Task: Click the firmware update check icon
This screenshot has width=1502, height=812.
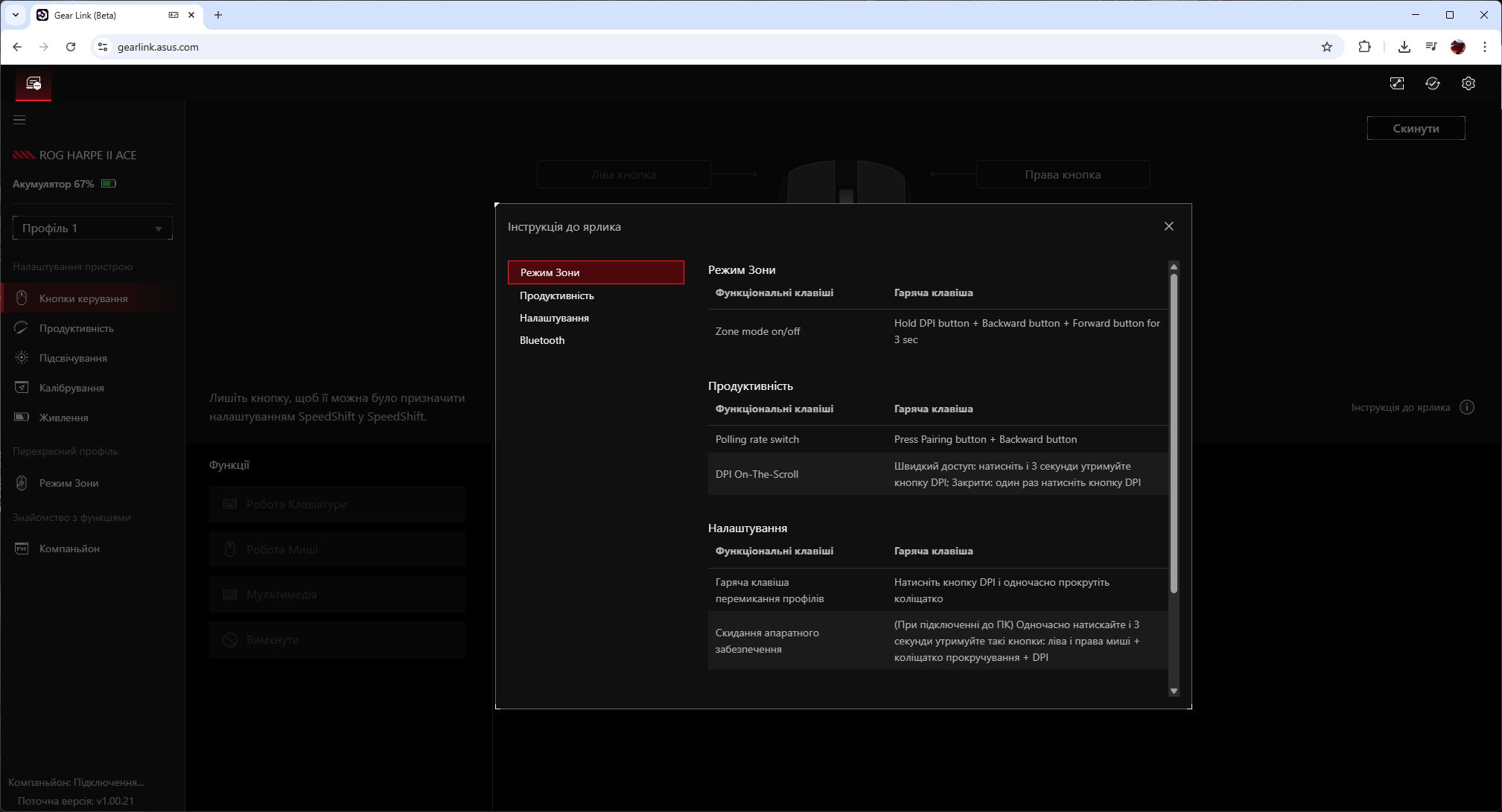Action: coord(1432,83)
